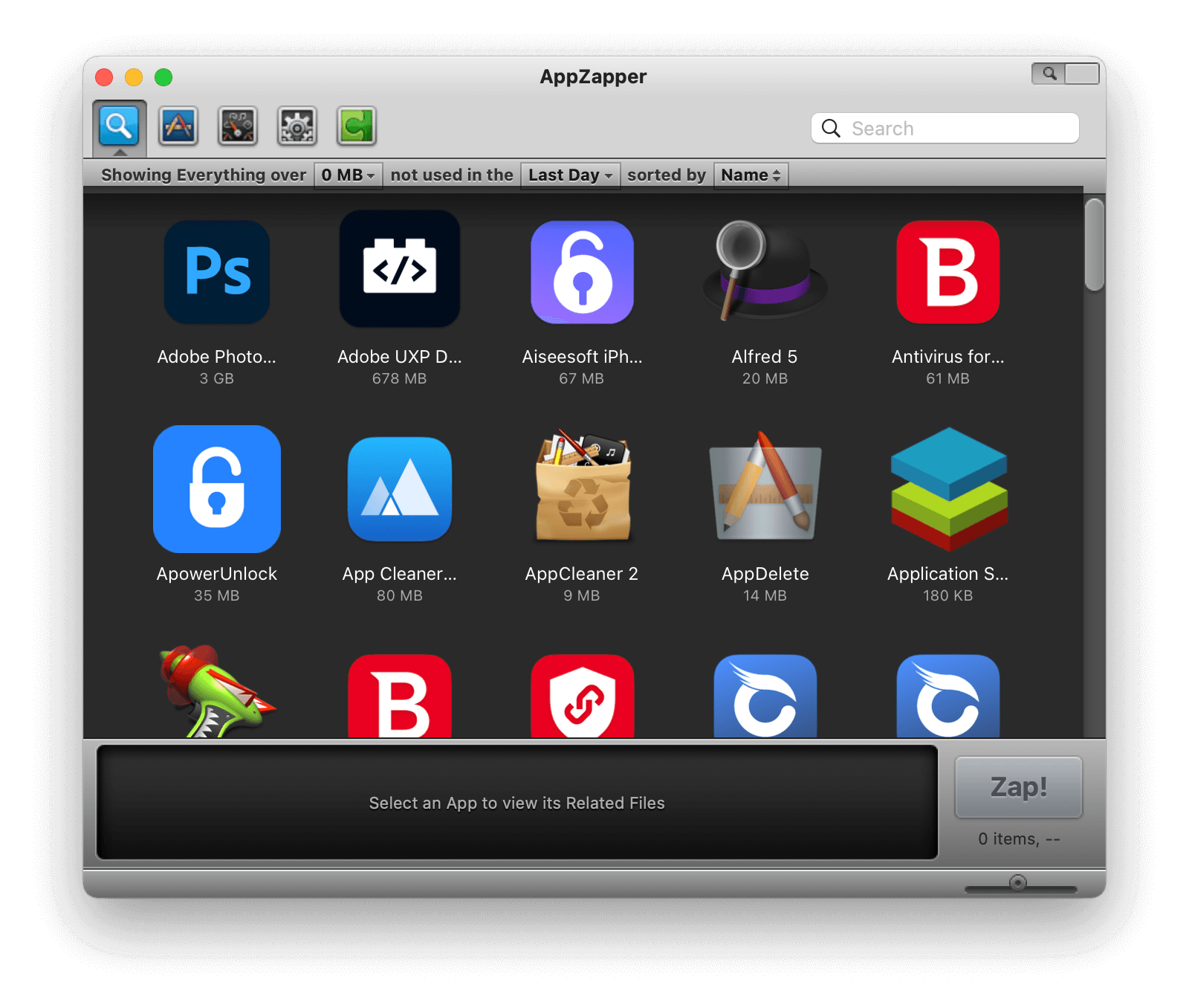Select the Antivirus for Mac icon

(x=948, y=272)
